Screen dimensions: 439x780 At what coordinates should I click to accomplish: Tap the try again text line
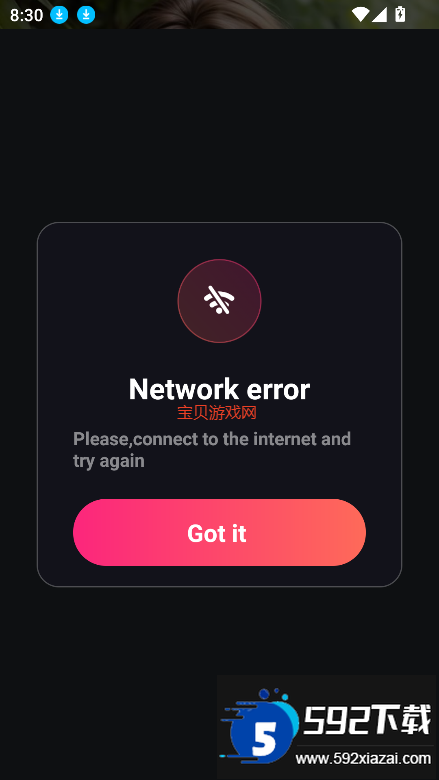tap(109, 461)
